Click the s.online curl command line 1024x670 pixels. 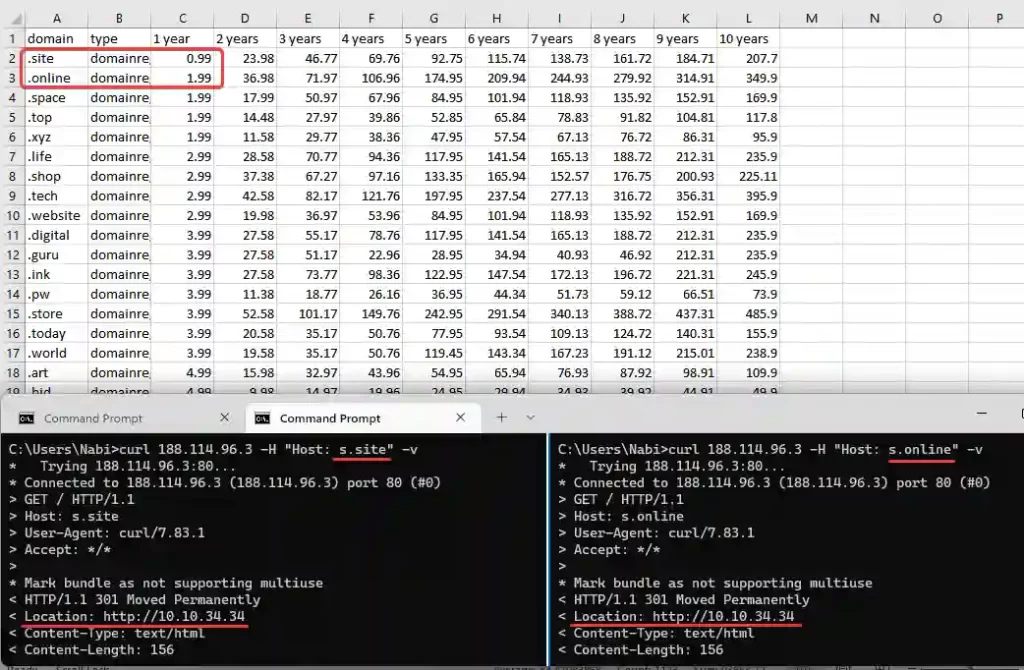770,449
